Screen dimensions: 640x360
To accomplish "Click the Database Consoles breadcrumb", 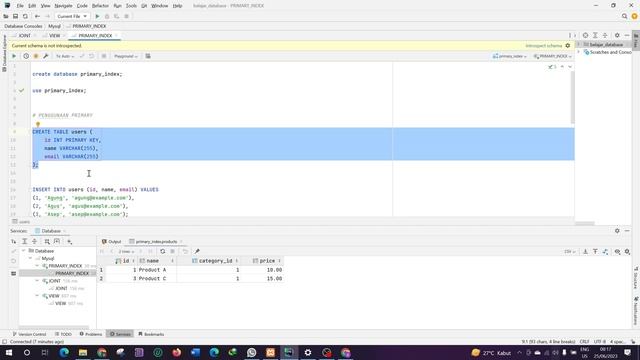I will [23, 26].
